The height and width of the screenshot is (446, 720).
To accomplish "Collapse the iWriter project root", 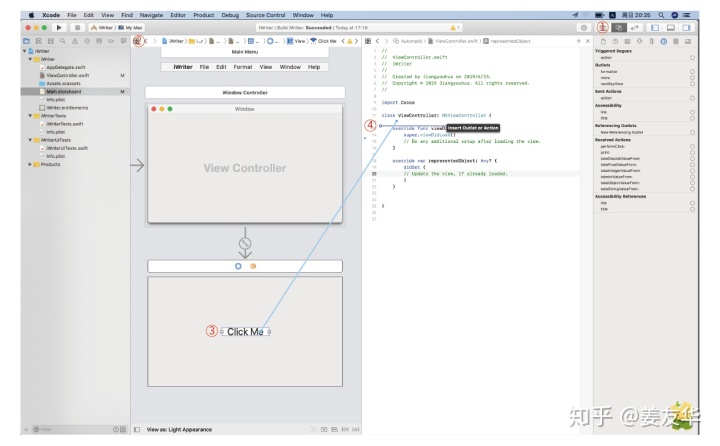I will [x=25, y=51].
